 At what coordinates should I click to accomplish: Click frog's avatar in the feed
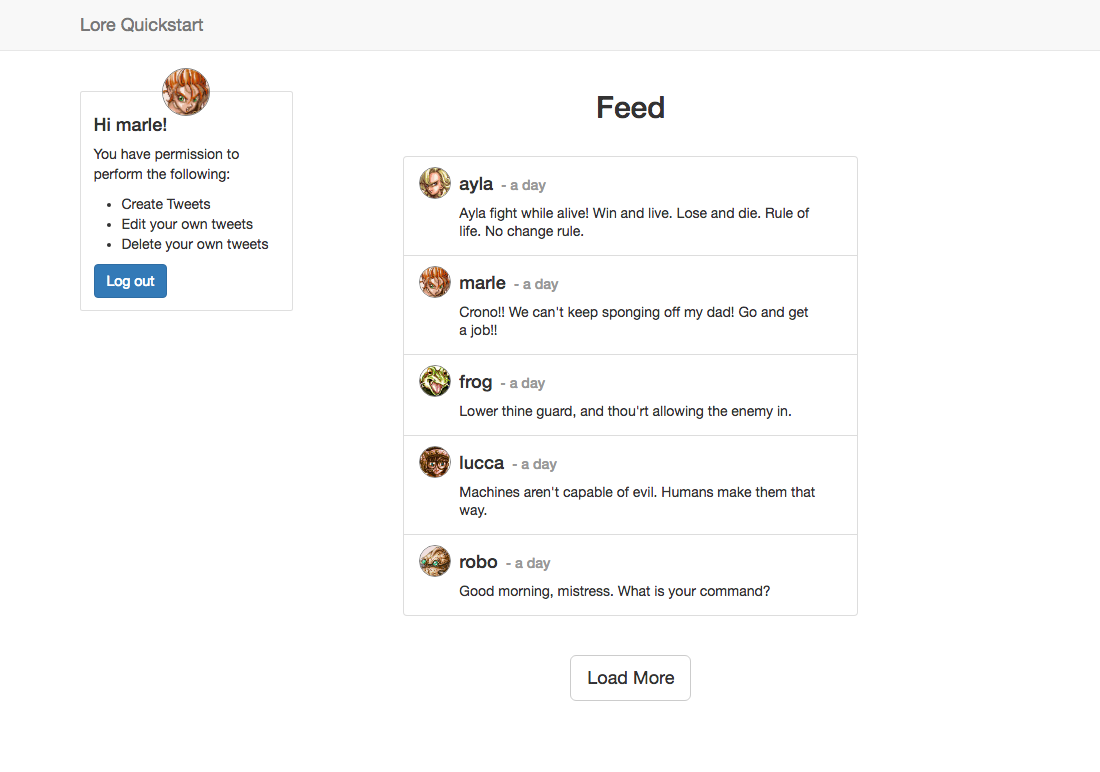tap(435, 381)
